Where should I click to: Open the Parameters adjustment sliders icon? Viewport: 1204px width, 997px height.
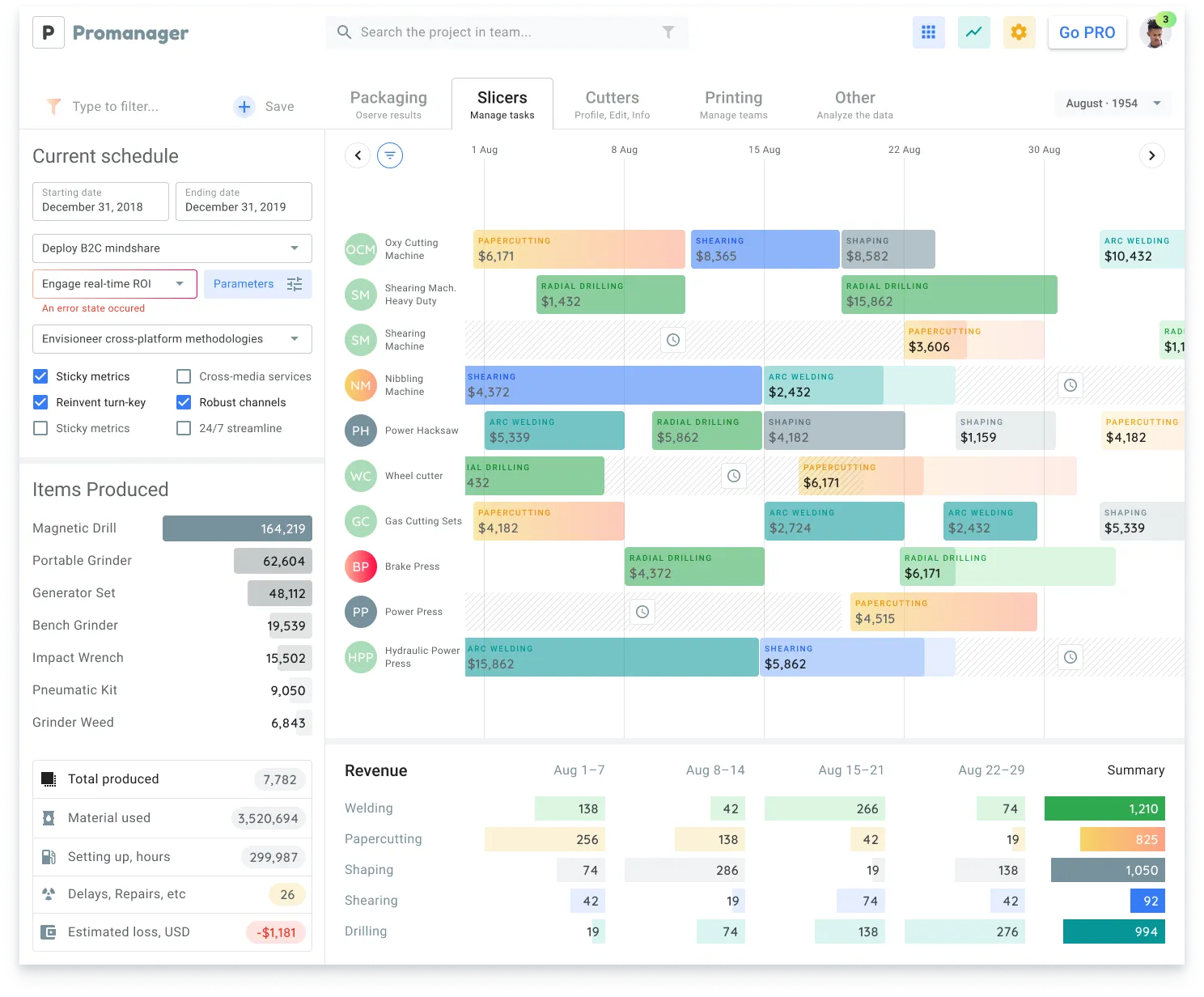coord(295,283)
